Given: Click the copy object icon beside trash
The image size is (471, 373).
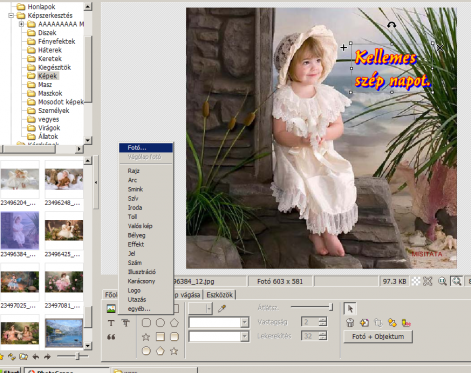Looking at the screenshot, I should pyautogui.click(x=364, y=322).
